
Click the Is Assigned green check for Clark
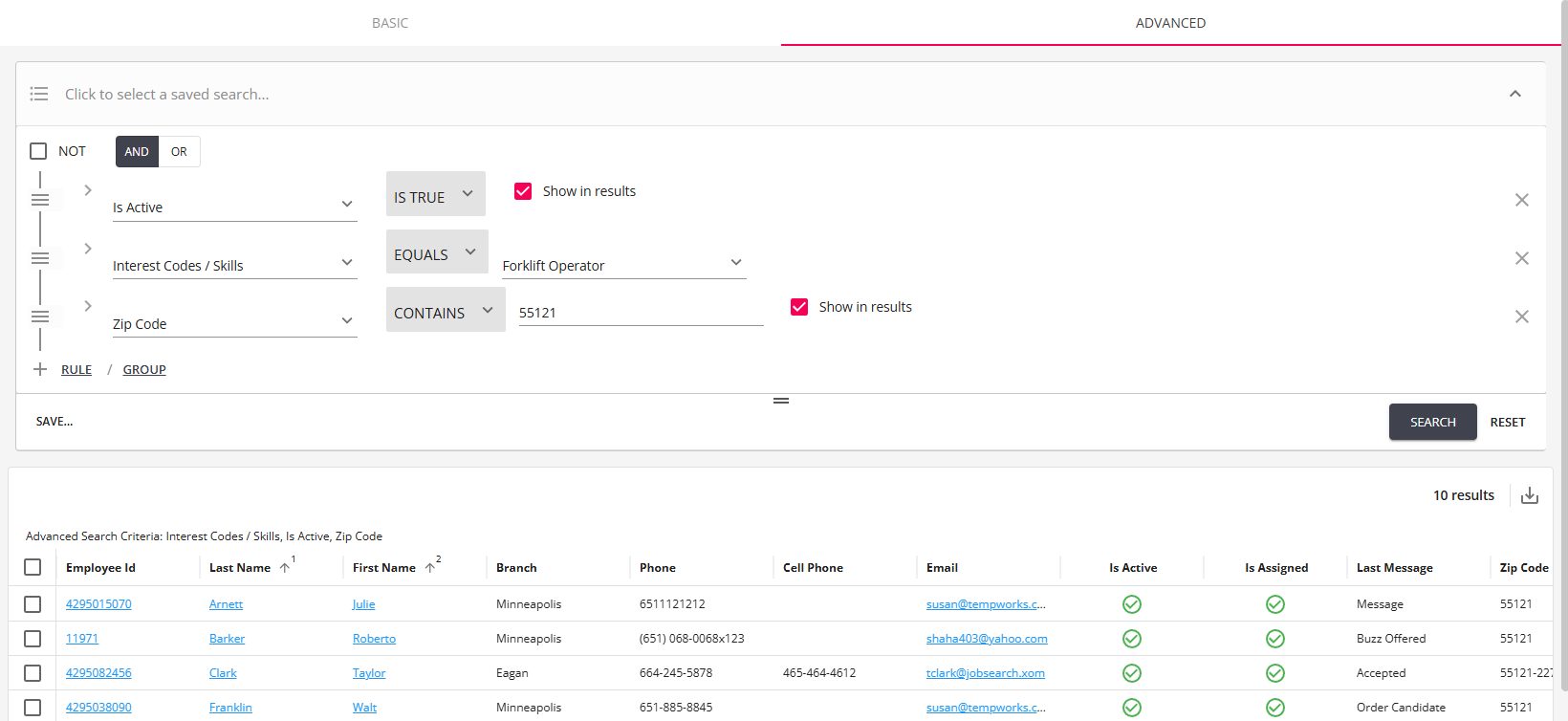tap(1275, 673)
